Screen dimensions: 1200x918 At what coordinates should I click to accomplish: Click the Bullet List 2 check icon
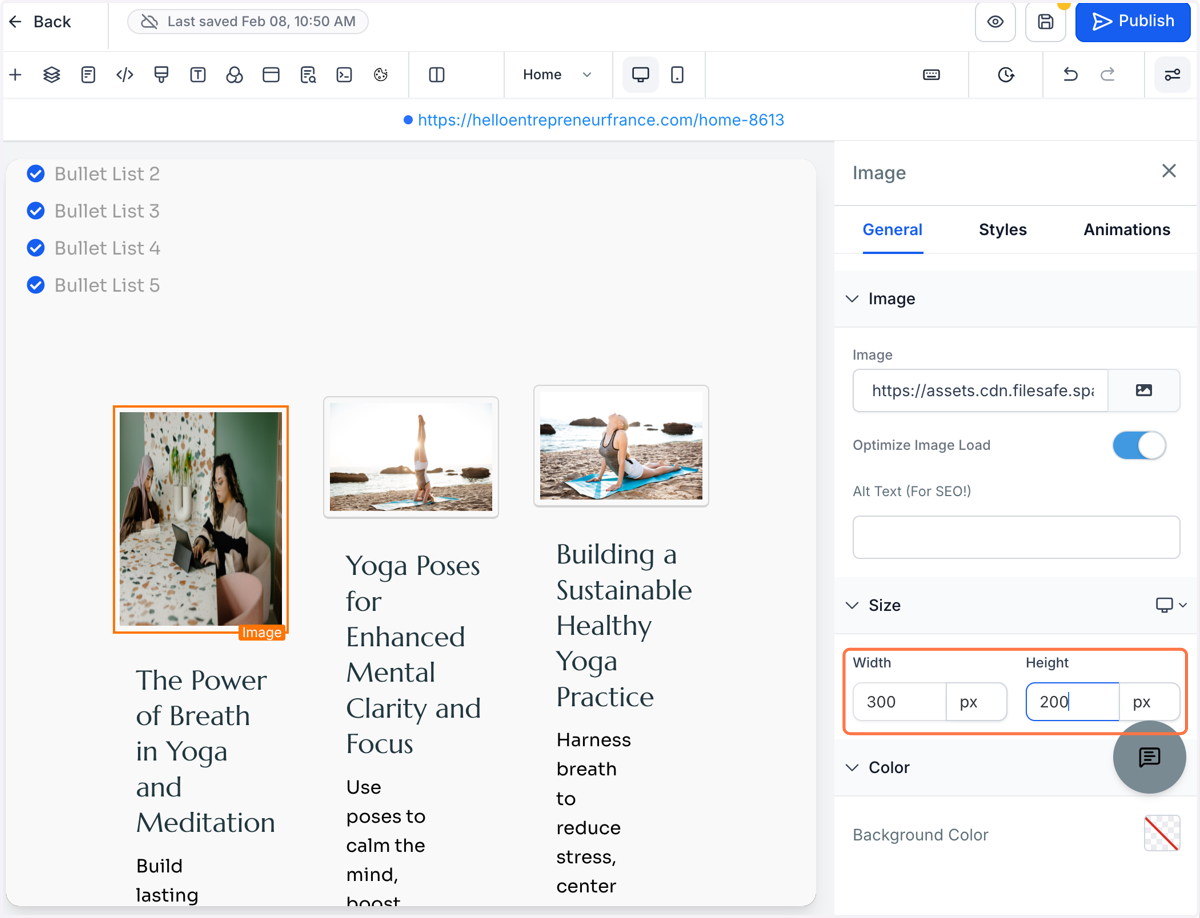tap(36, 174)
